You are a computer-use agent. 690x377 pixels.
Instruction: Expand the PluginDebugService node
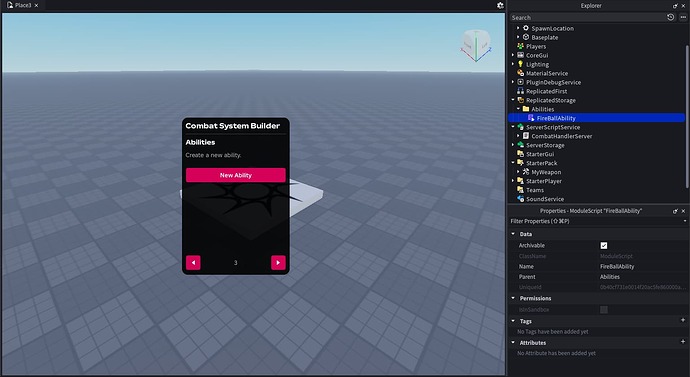513,82
